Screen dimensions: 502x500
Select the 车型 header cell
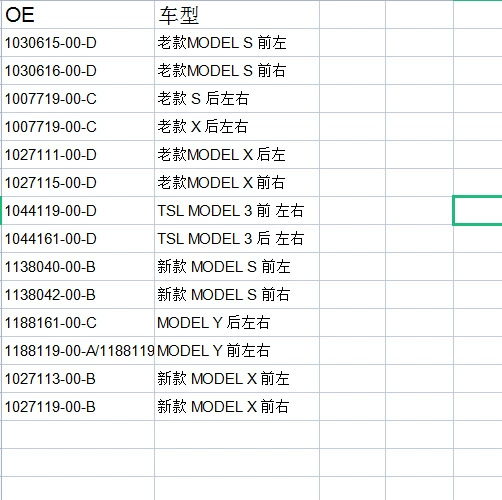pyautogui.click(x=237, y=15)
